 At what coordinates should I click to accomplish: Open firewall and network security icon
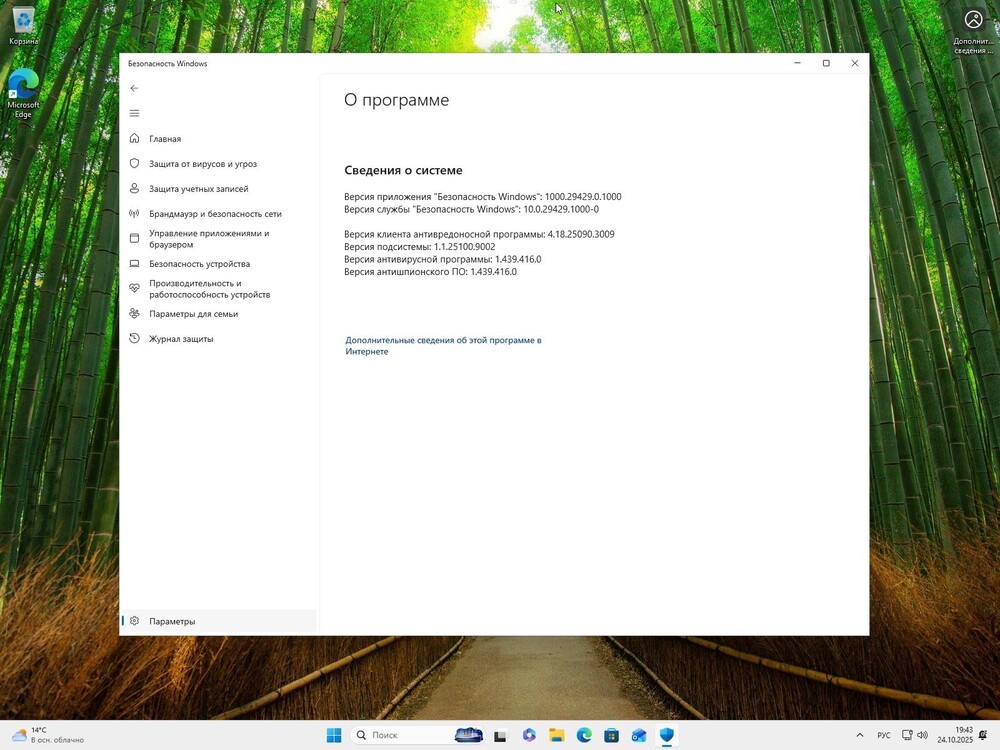[134, 214]
